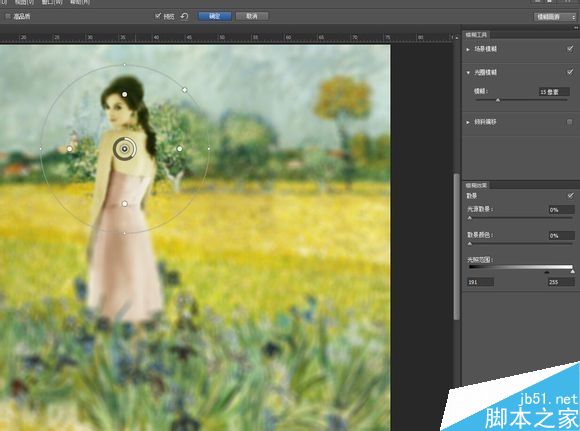
Task: Open the Window (窗口) menu
Action: pos(52,2)
